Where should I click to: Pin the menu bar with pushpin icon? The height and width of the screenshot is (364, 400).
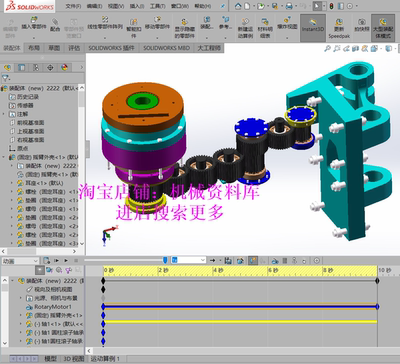coord(223,6)
